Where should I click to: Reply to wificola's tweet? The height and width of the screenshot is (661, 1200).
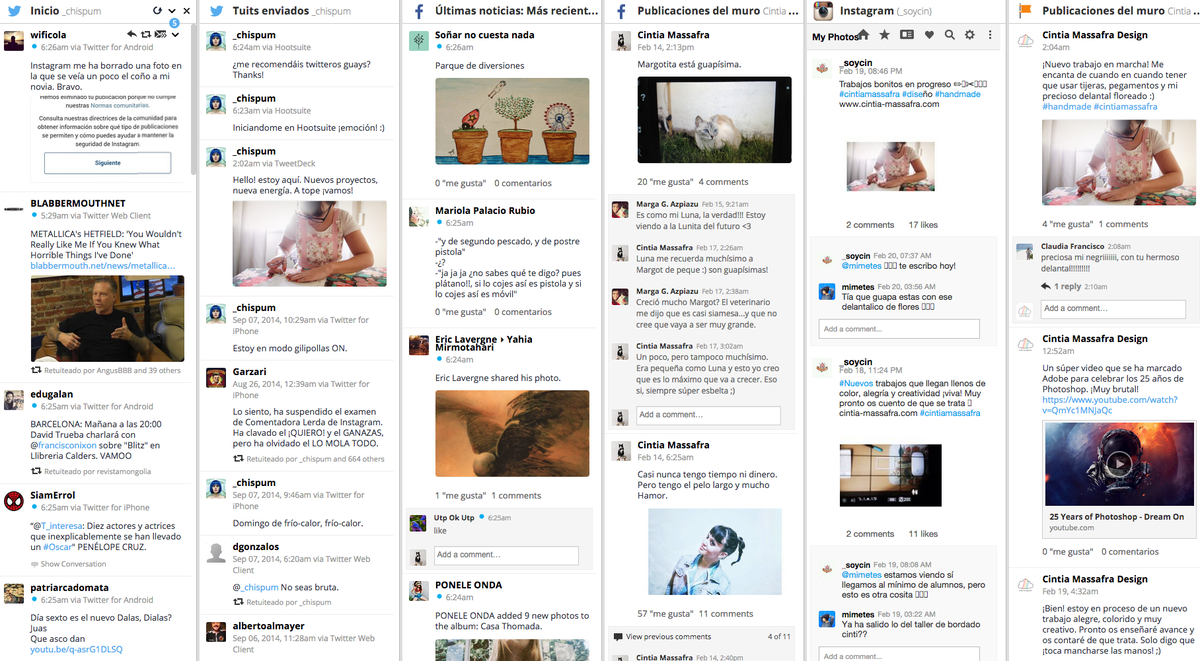point(133,34)
